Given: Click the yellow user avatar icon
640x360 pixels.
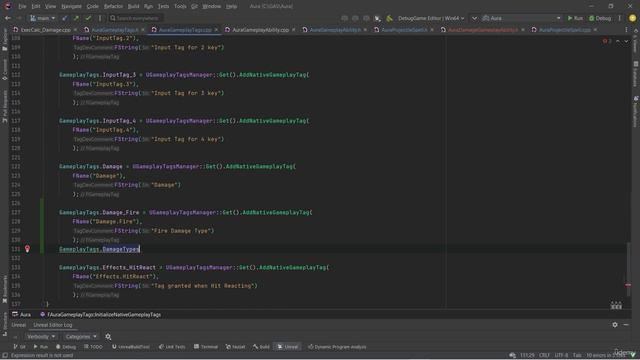Looking at the screenshot, I should (x=632, y=18).
